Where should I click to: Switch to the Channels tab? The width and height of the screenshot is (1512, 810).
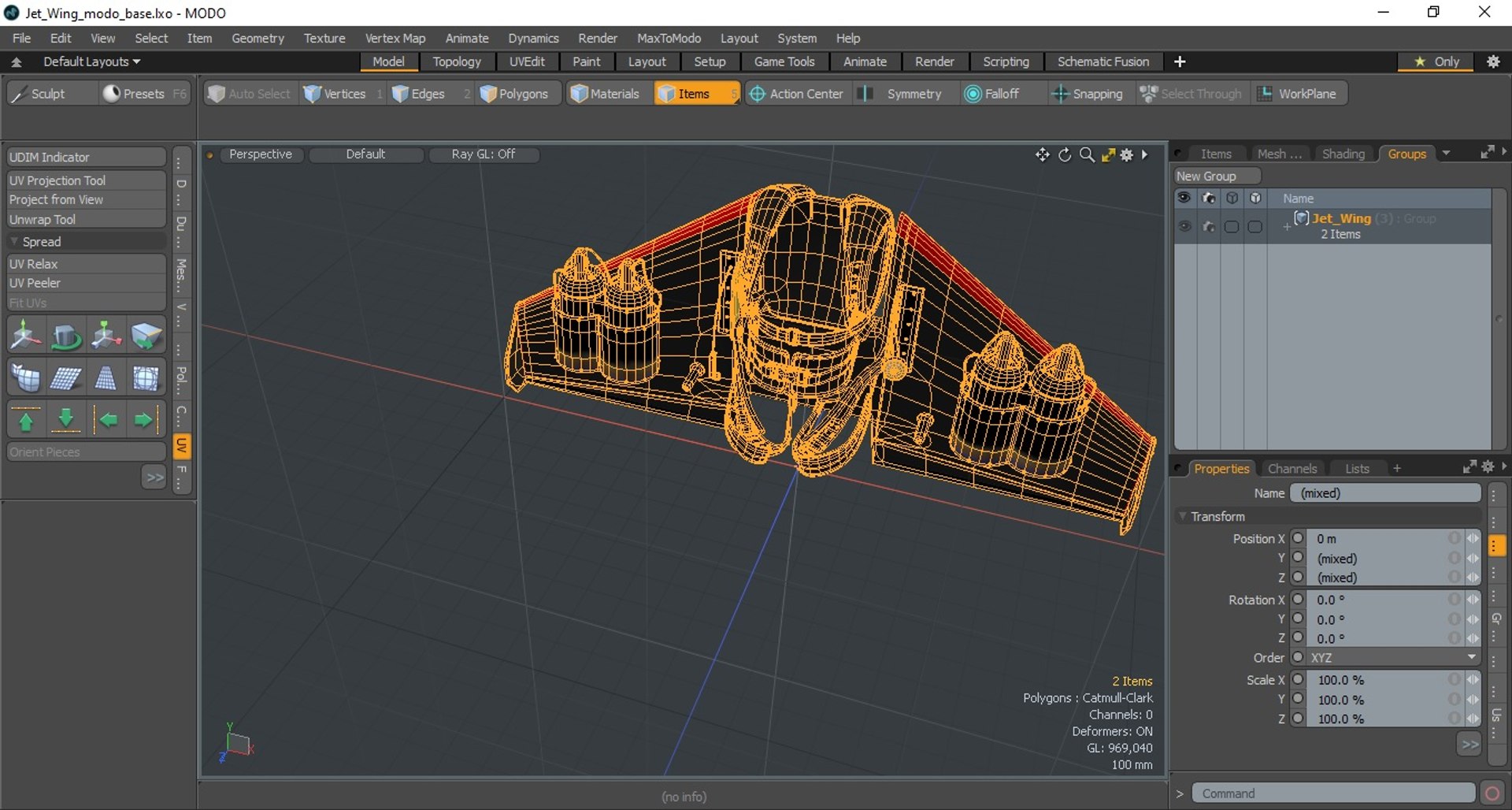tap(1292, 468)
